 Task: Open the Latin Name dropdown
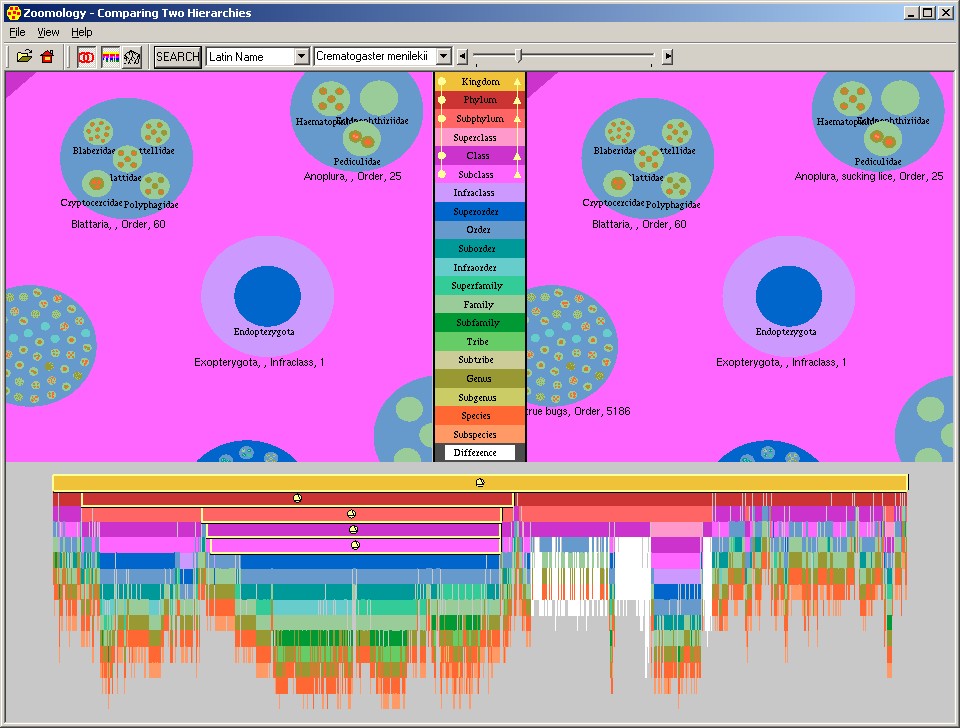(x=301, y=57)
